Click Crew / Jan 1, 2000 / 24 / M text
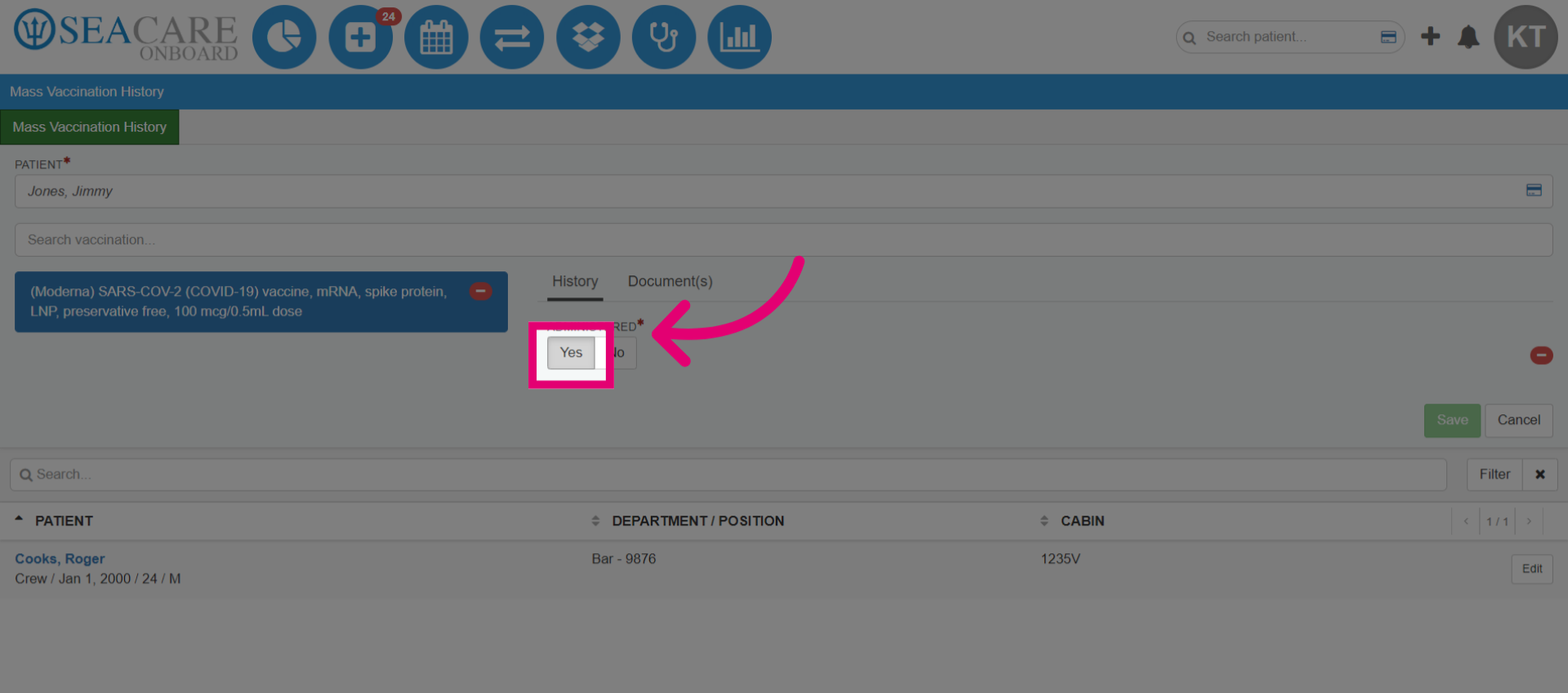This screenshot has height=693, width=1568. pos(98,579)
